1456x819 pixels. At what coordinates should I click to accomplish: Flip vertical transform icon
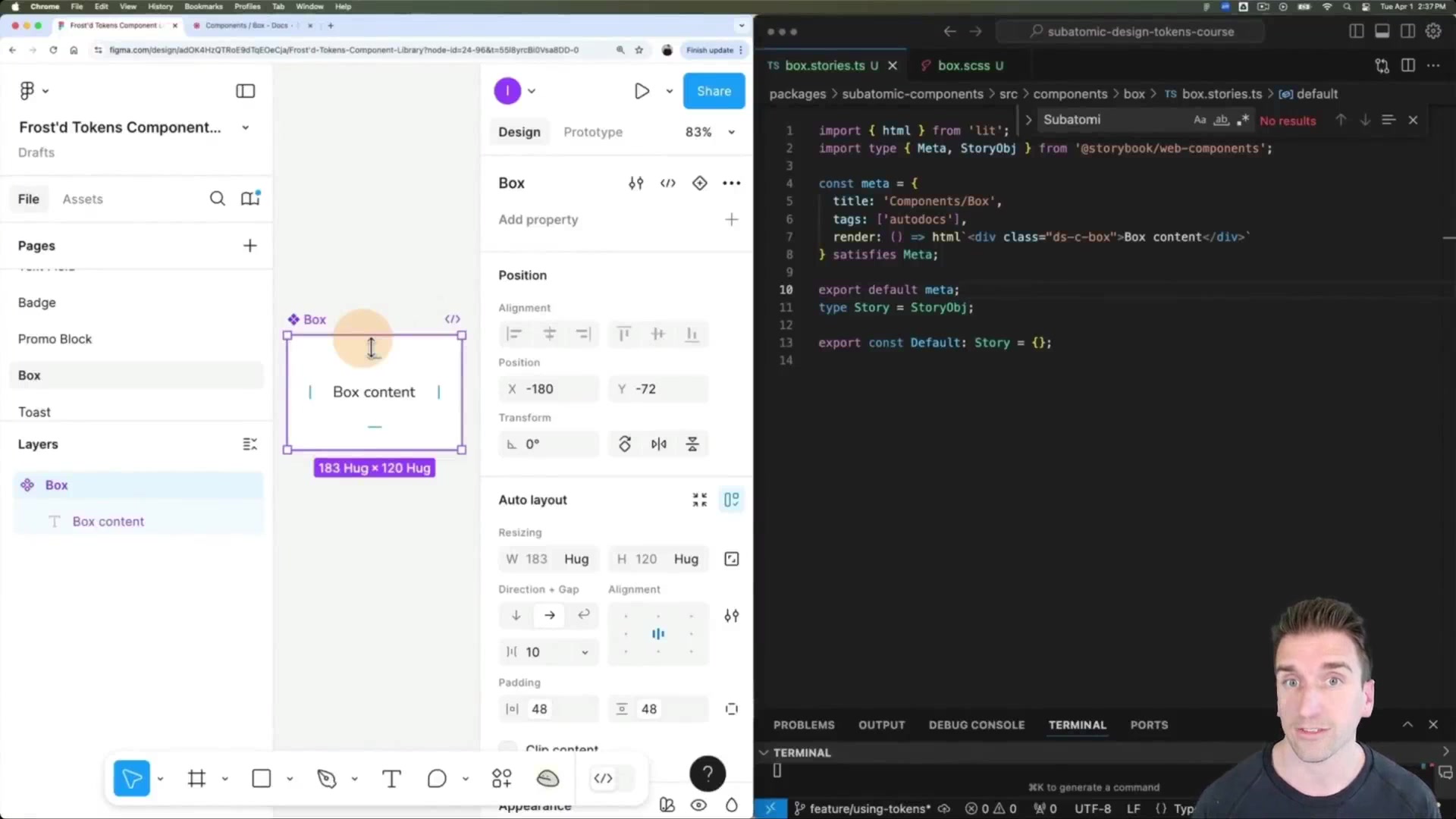click(x=692, y=444)
